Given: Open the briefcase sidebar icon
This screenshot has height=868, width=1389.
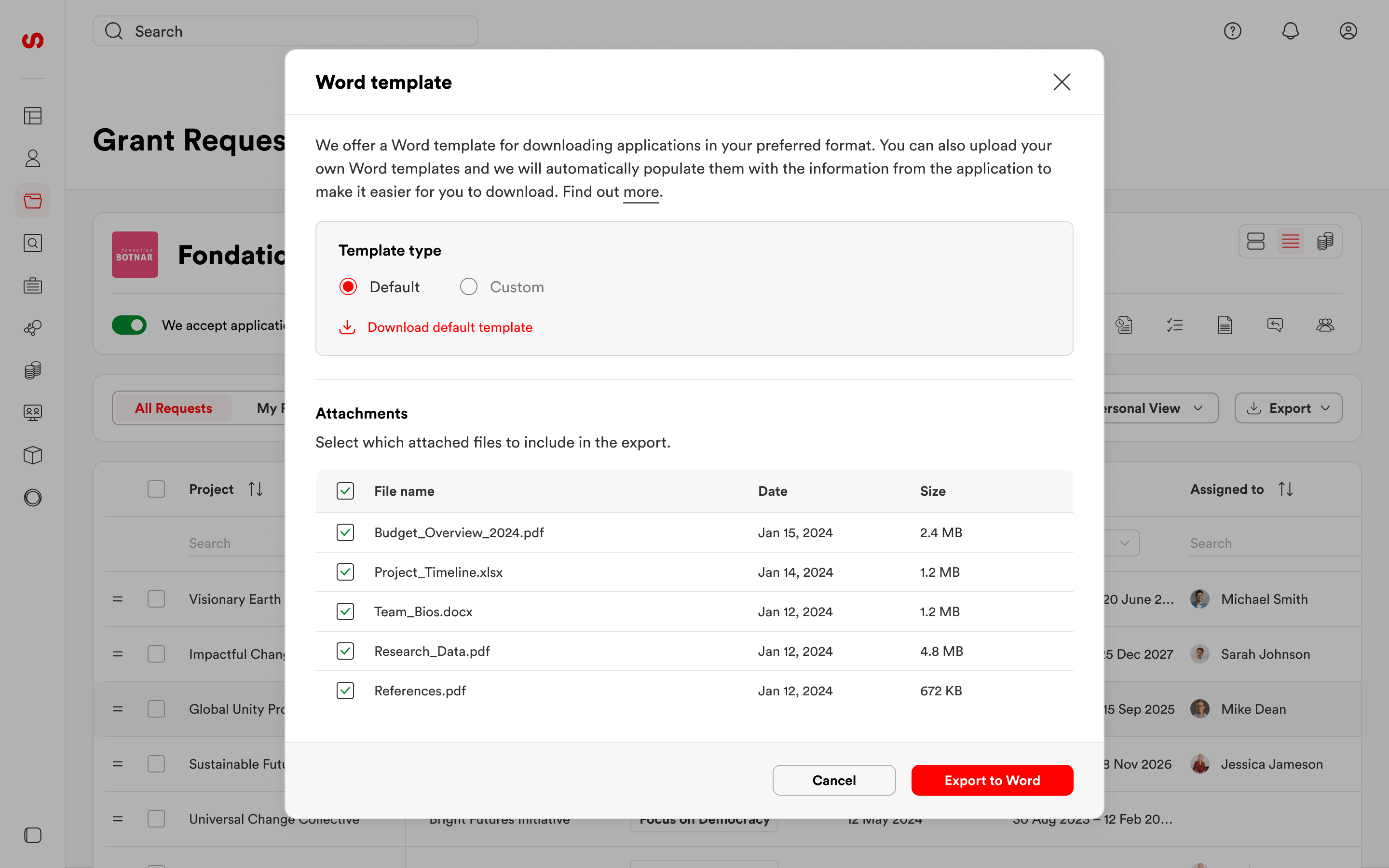Looking at the screenshot, I should pos(33,285).
